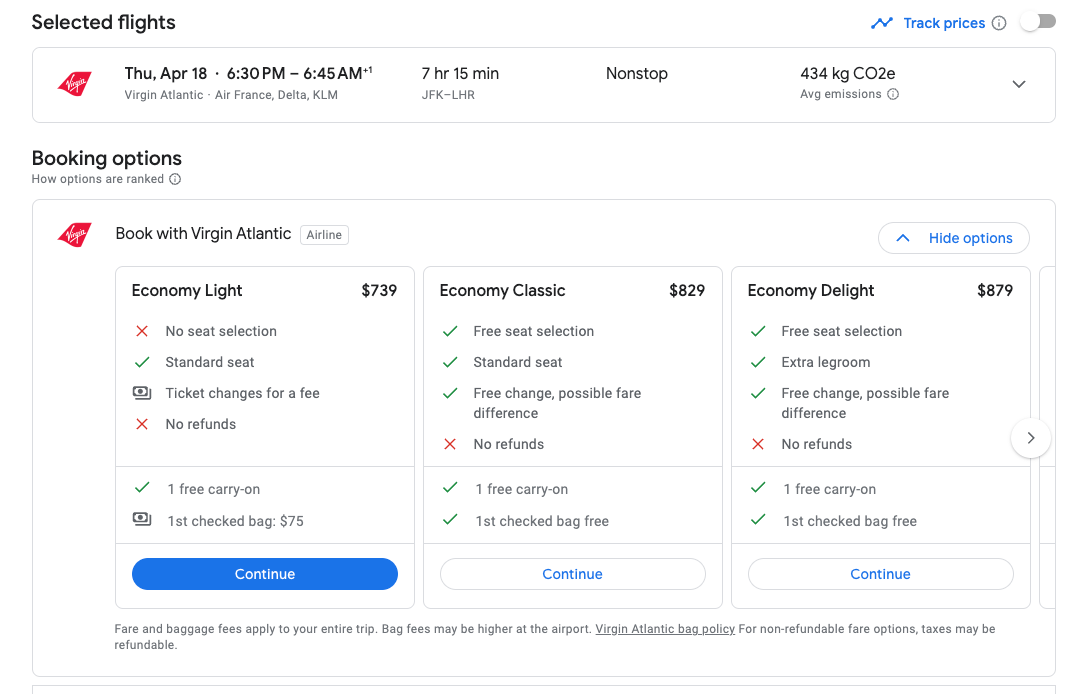The height and width of the screenshot is (694, 1090).
Task: Click the Track prices graph icon
Action: click(x=881, y=23)
